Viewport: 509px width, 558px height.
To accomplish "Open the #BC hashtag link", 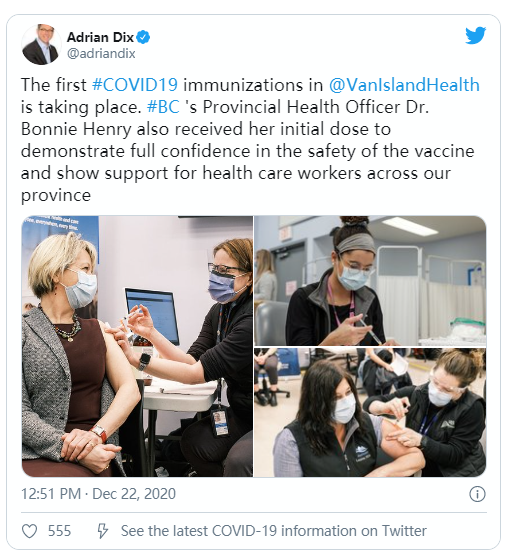I will (x=163, y=107).
